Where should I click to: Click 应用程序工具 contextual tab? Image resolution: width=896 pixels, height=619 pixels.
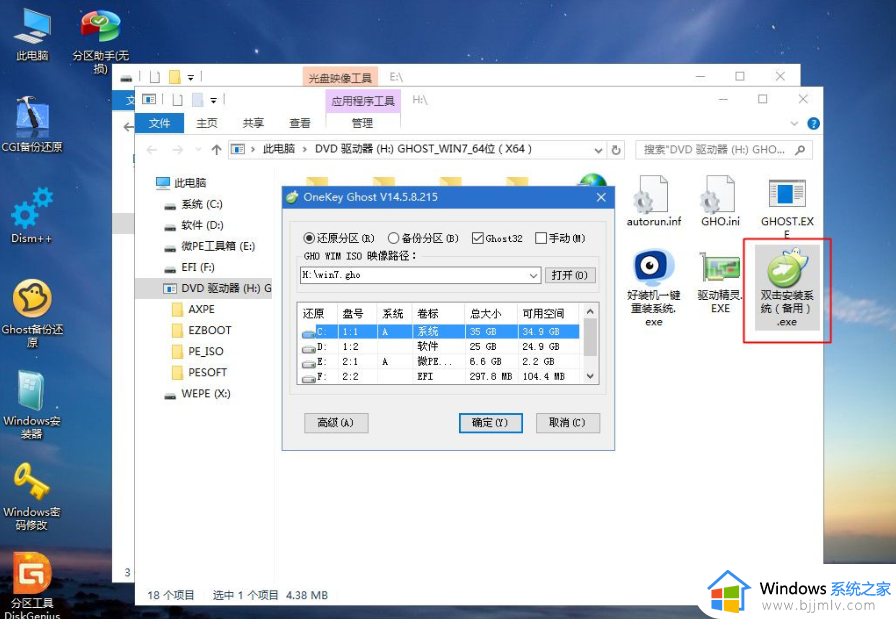363,101
